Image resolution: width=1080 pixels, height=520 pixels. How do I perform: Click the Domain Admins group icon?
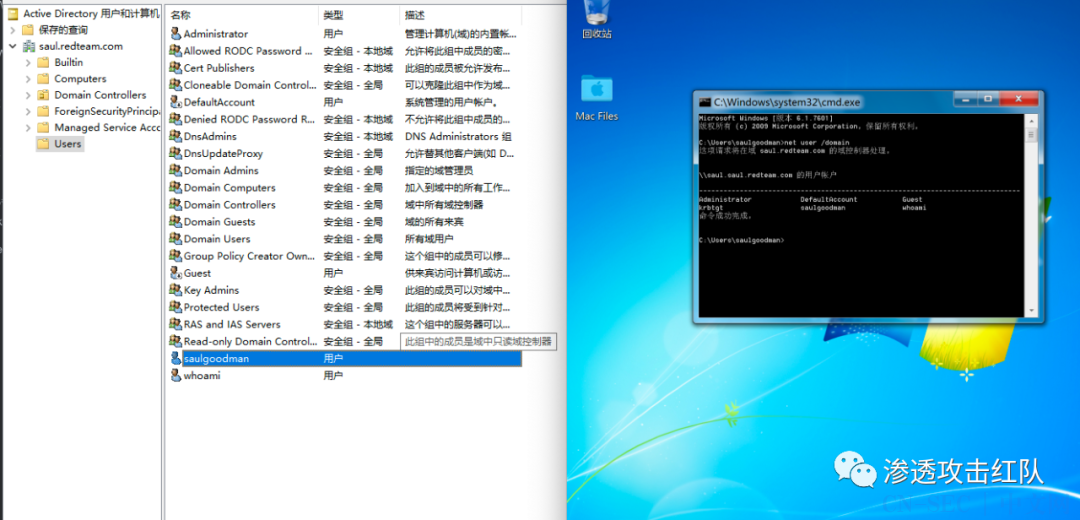pos(176,171)
